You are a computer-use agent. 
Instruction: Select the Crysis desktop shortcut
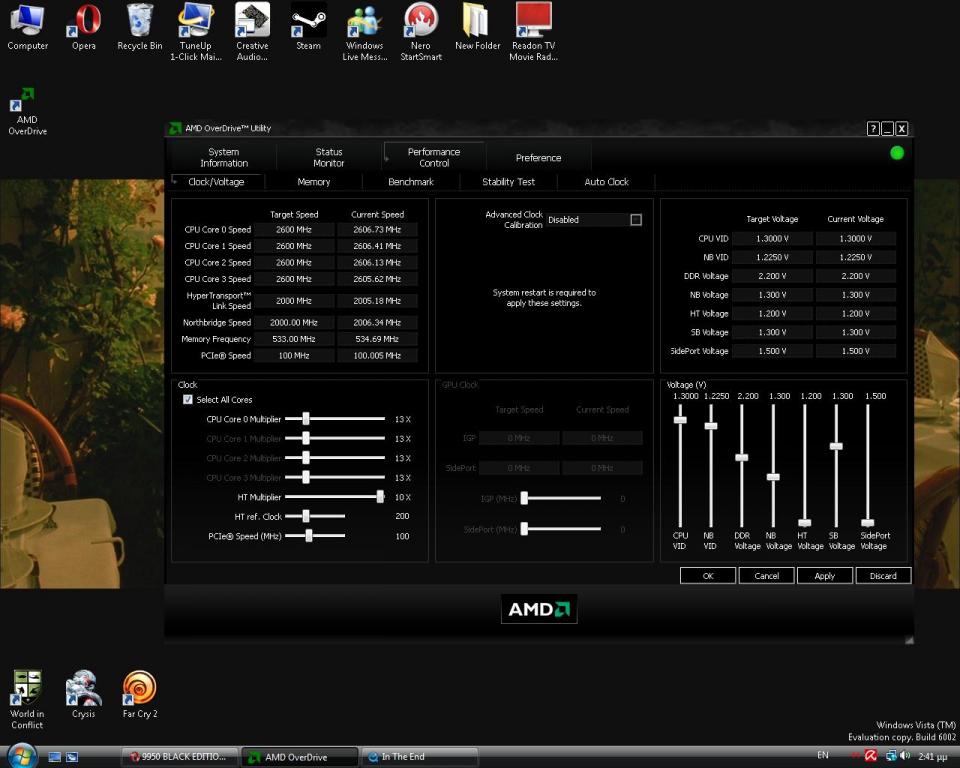[83, 695]
